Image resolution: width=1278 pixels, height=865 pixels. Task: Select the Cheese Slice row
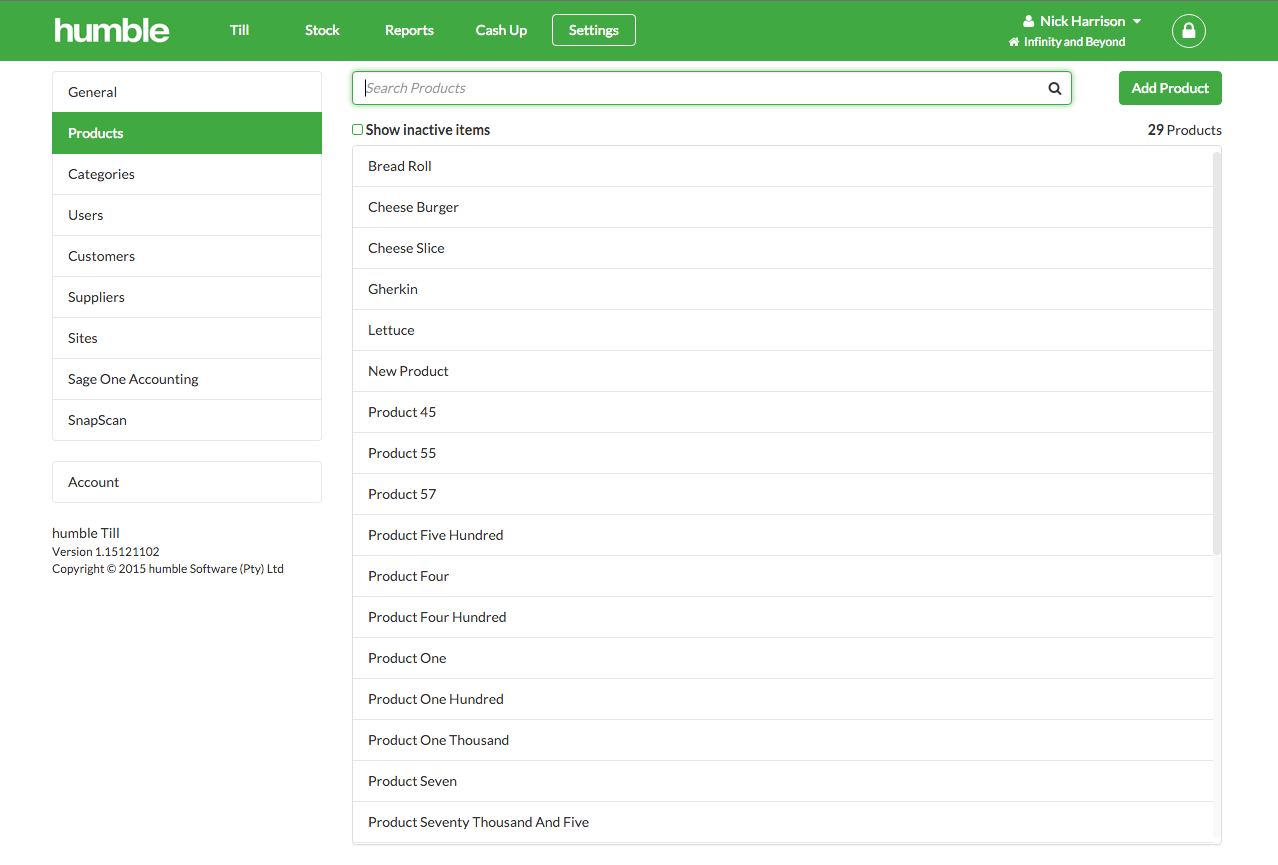(783, 248)
